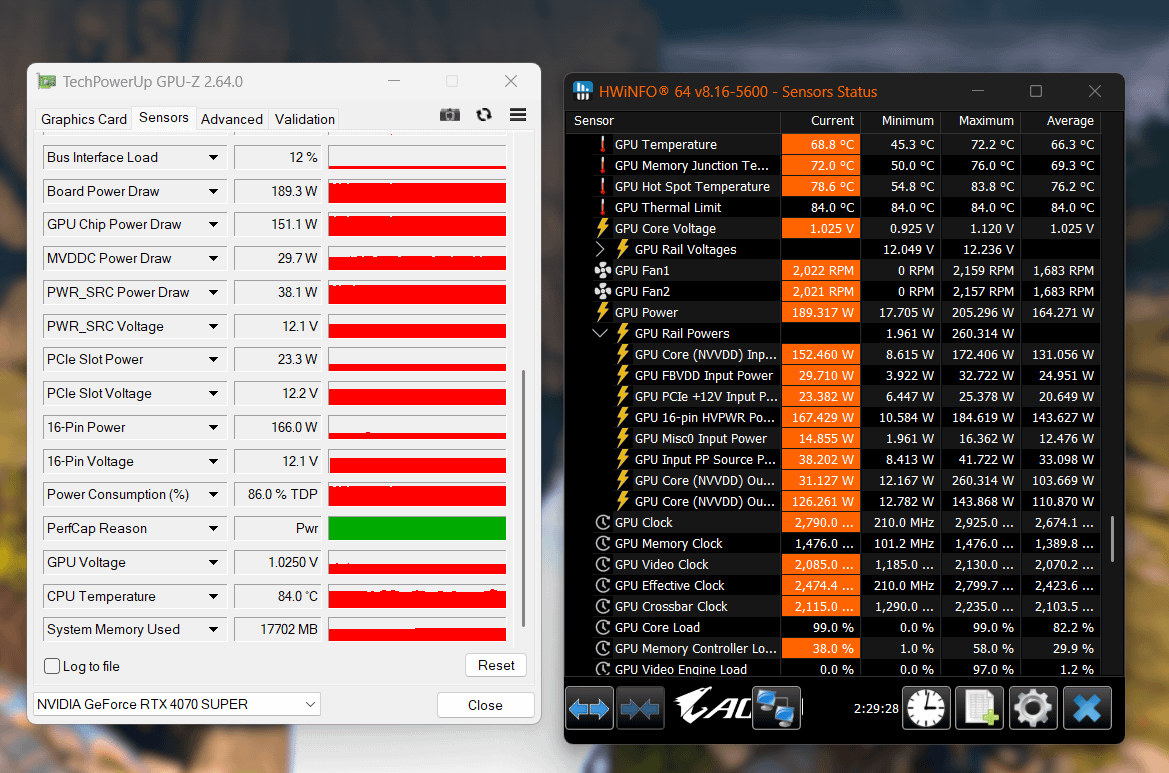The image size is (1169, 773).
Task: Select the GPU Core Load row
Action: pos(834,628)
